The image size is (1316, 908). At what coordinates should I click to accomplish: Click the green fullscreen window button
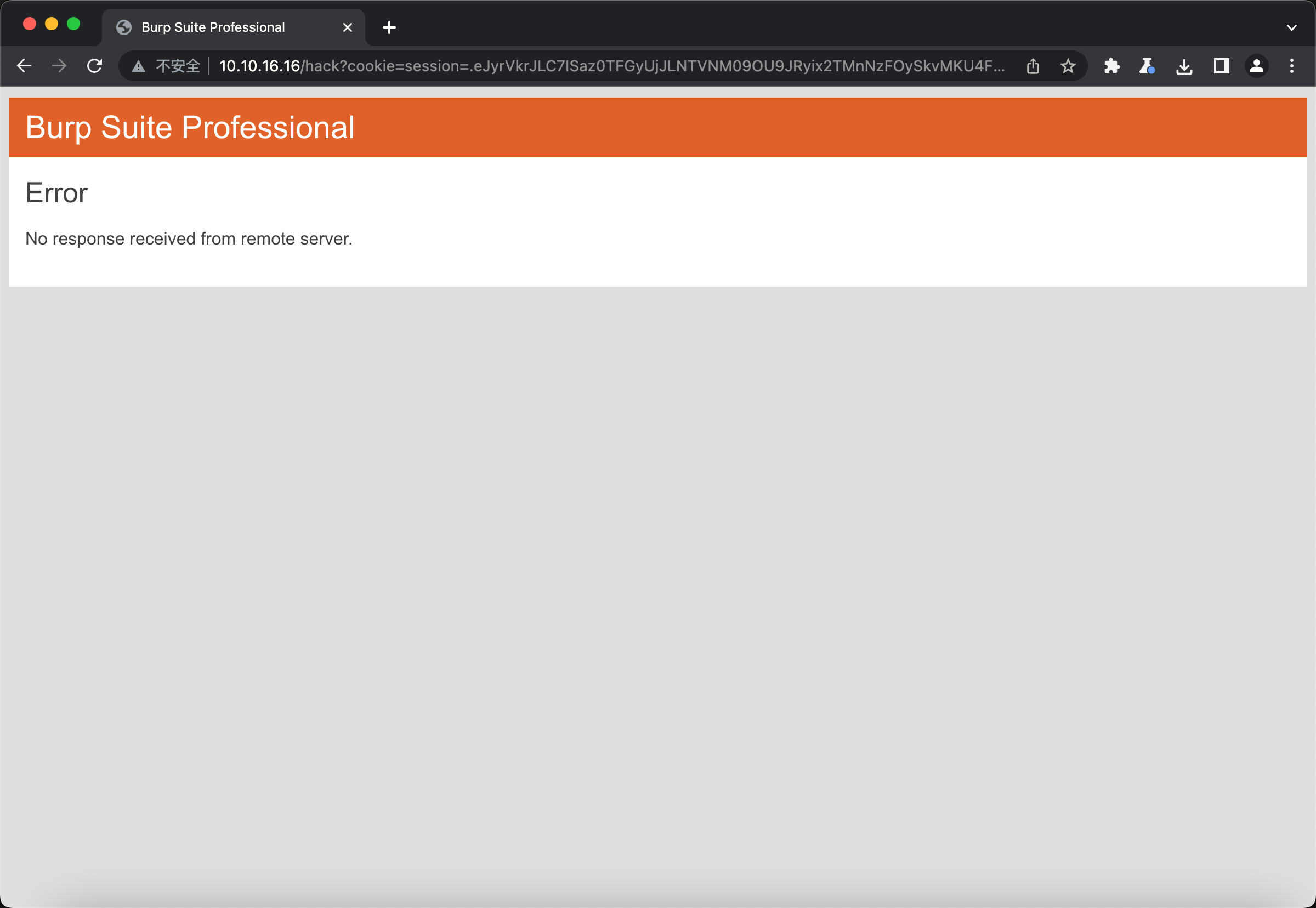point(73,24)
